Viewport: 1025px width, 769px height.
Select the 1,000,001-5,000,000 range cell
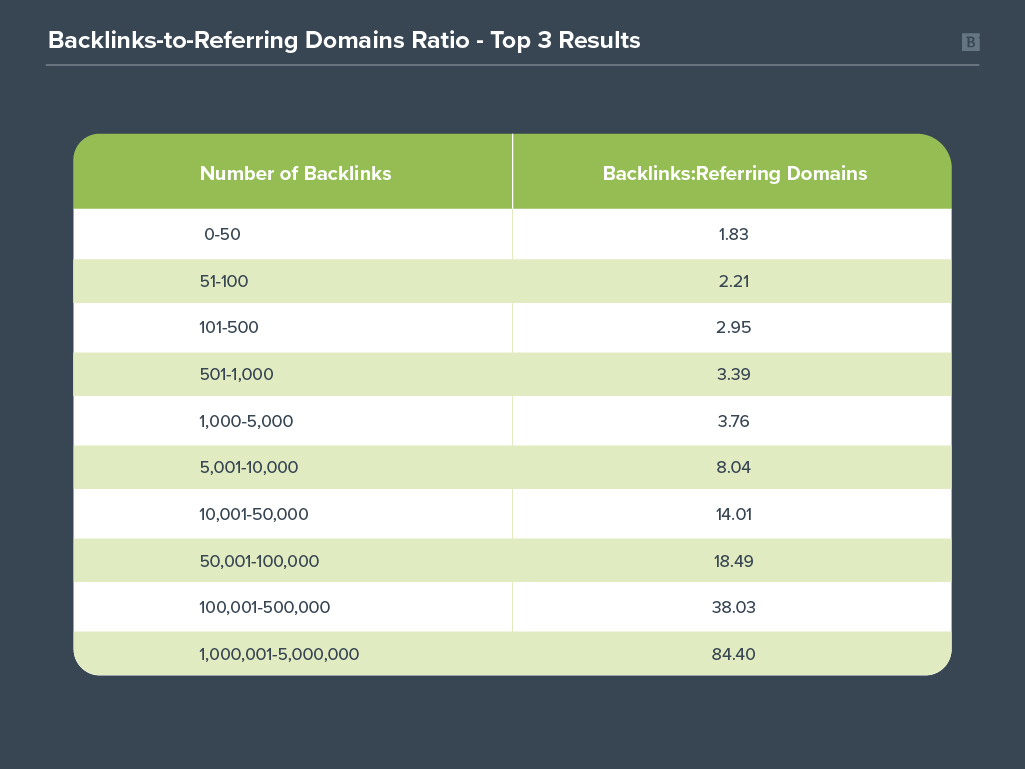click(279, 654)
